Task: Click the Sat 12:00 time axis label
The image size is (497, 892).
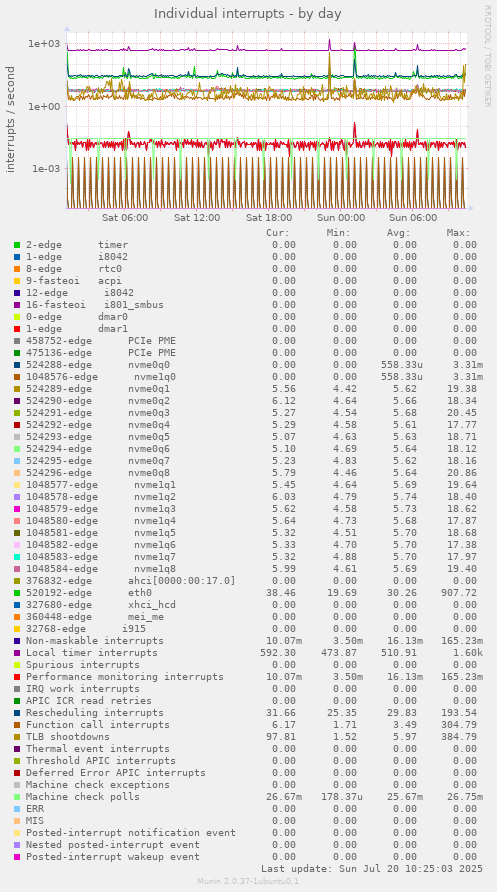Action: tap(197, 218)
